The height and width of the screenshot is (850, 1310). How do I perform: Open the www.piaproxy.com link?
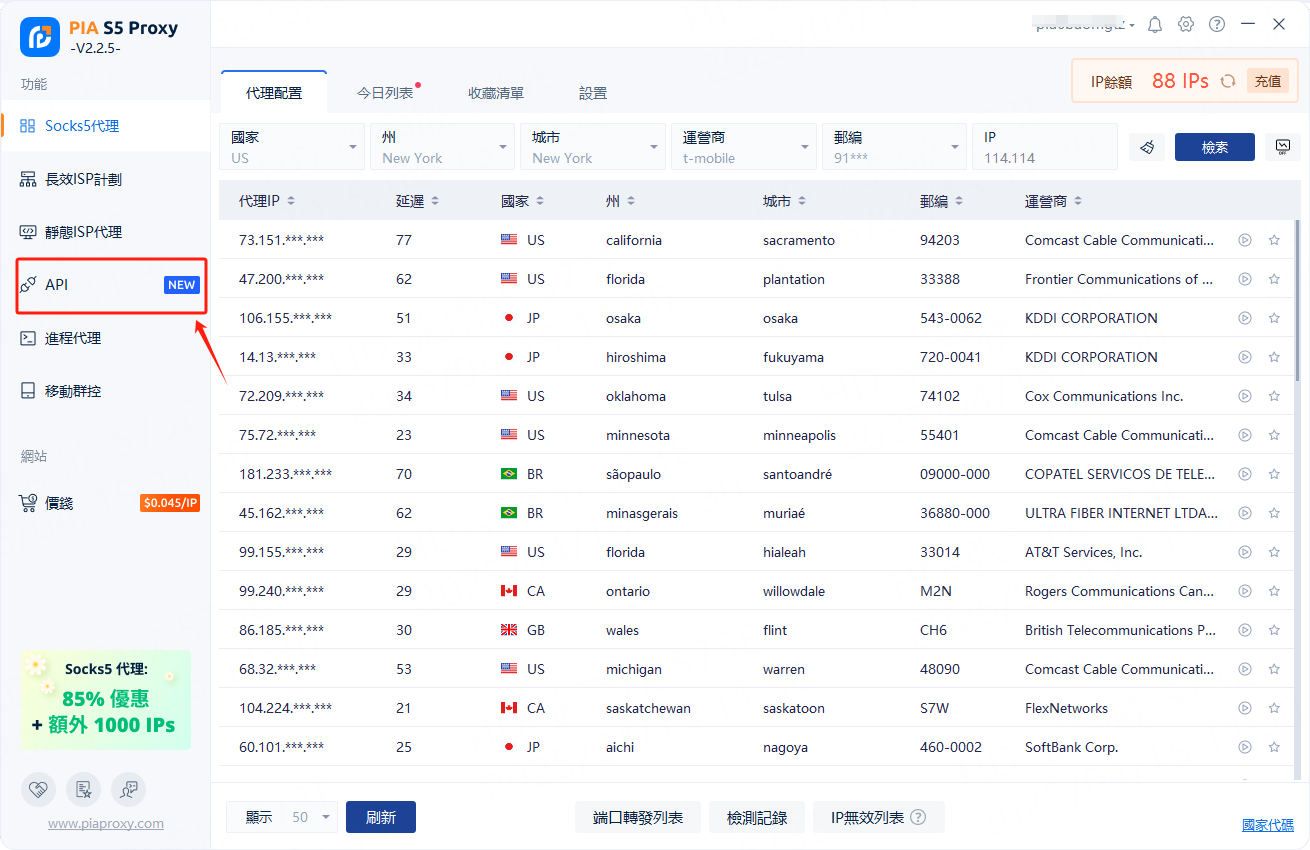tap(106, 824)
